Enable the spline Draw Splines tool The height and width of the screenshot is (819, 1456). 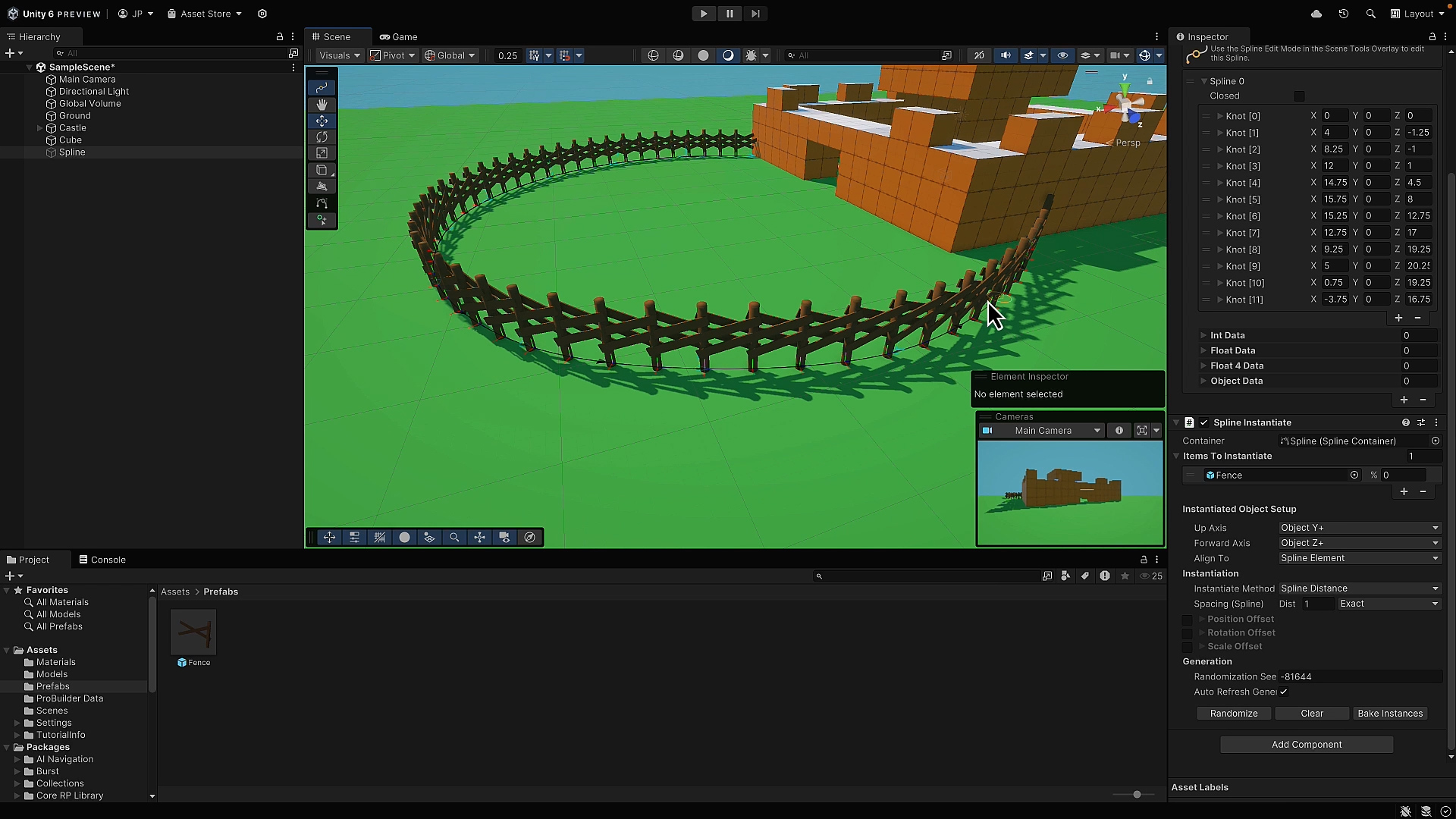click(322, 202)
